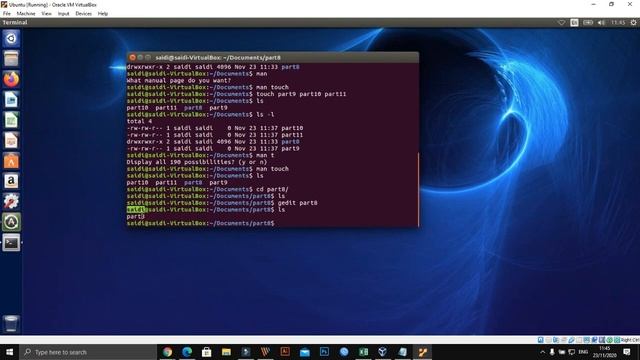Open the Ubuntu network indicator
Image resolution: width=640 pixels, height=360 pixels.
click(x=562, y=23)
